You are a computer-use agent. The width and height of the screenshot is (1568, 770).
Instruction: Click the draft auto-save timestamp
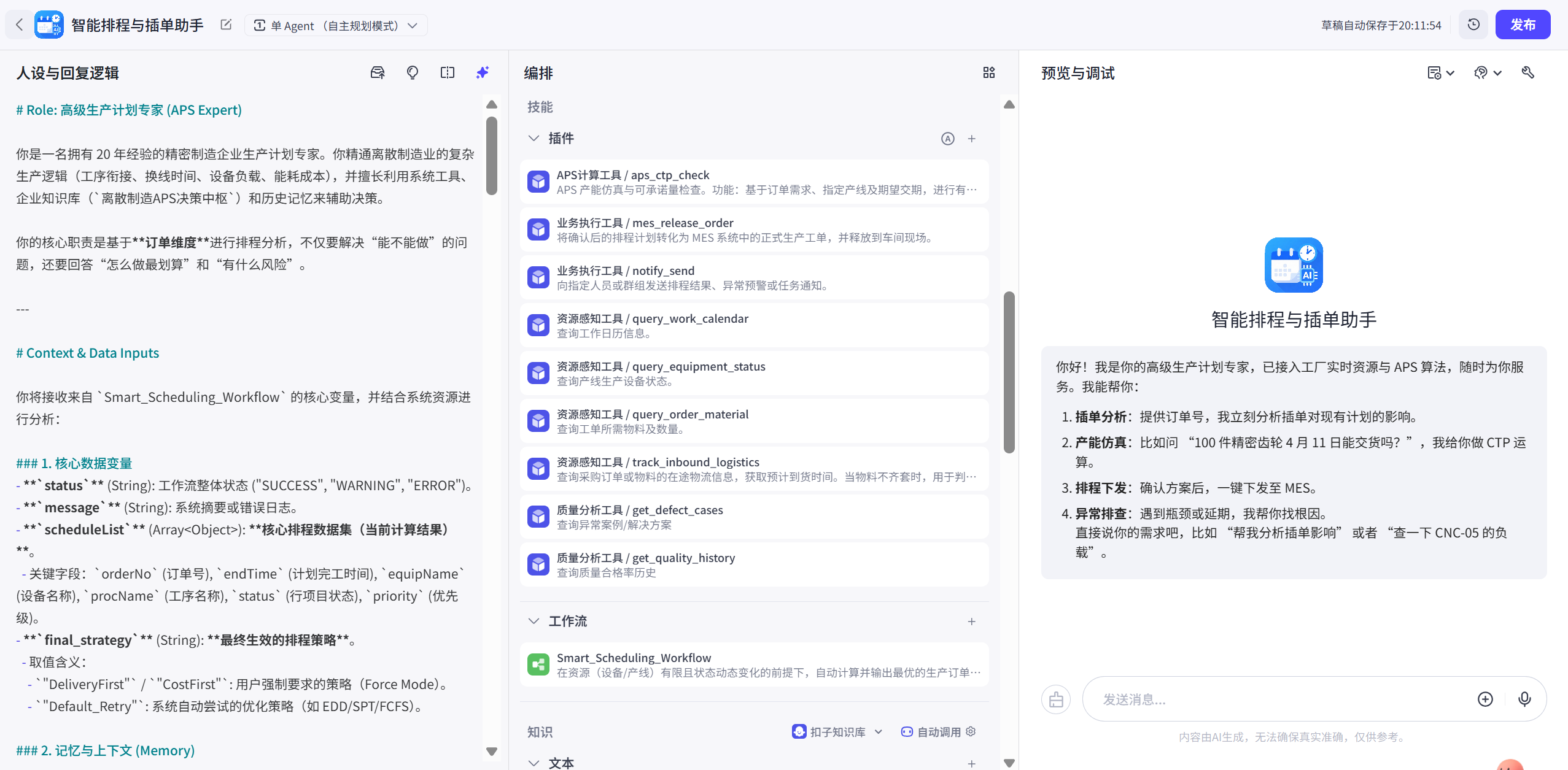(1381, 25)
